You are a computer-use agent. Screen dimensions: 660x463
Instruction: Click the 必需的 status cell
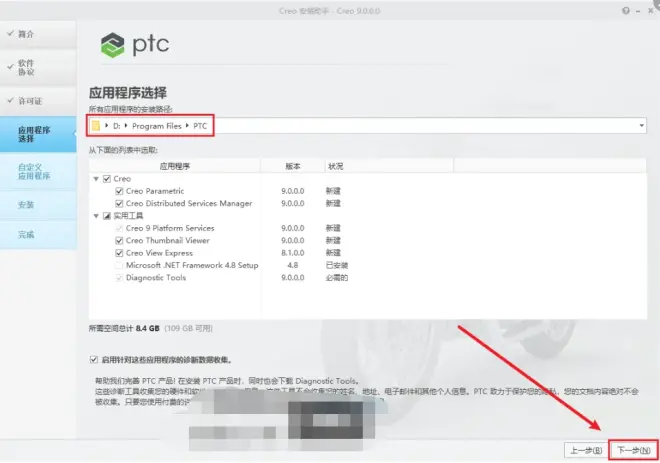[x=337, y=278]
